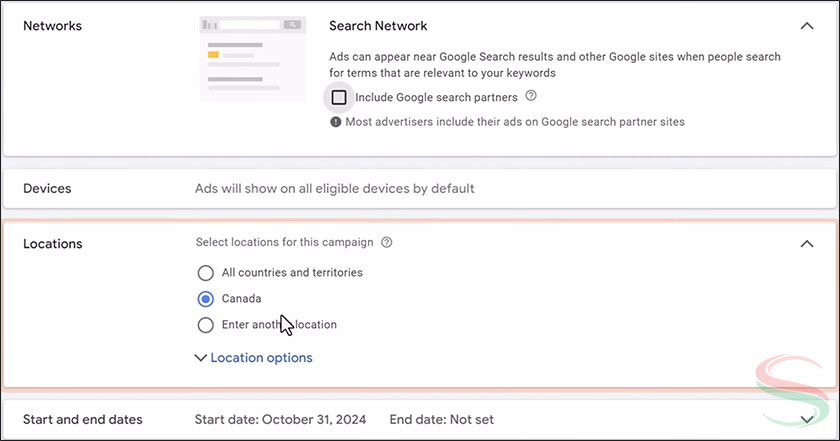Select All countries and territories radio
Screen dimensions: 840x441
pos(205,272)
